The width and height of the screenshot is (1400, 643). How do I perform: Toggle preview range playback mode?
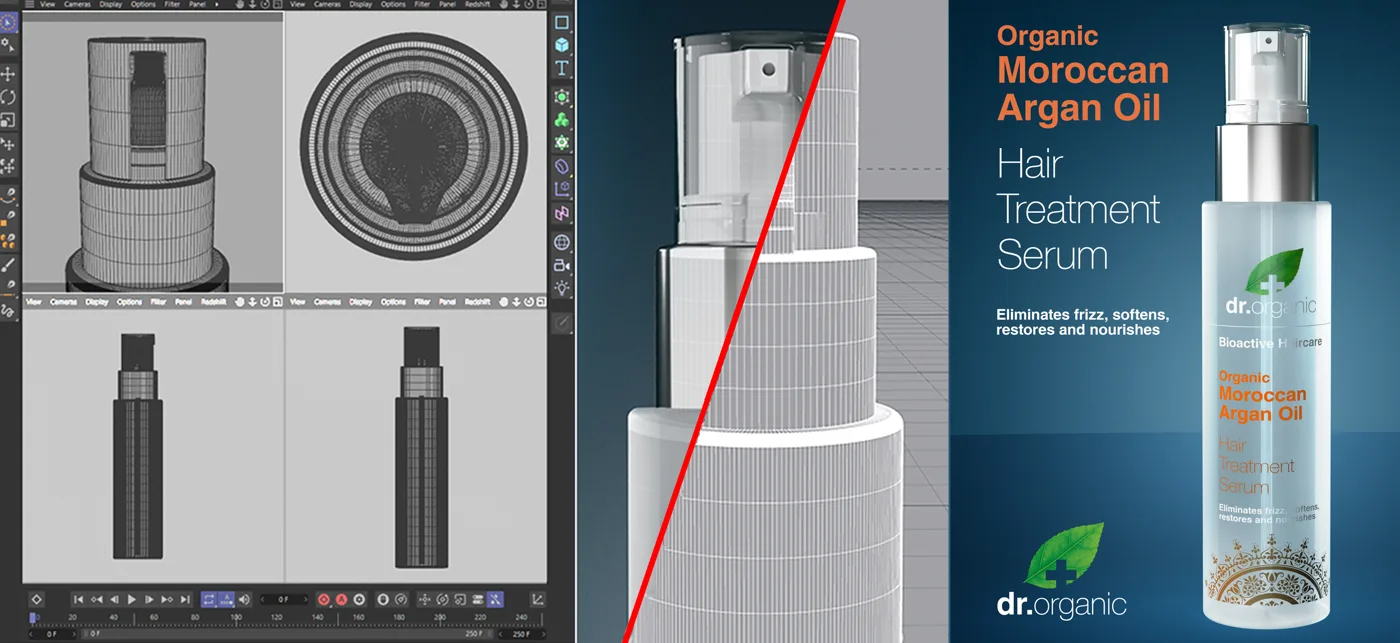226,599
